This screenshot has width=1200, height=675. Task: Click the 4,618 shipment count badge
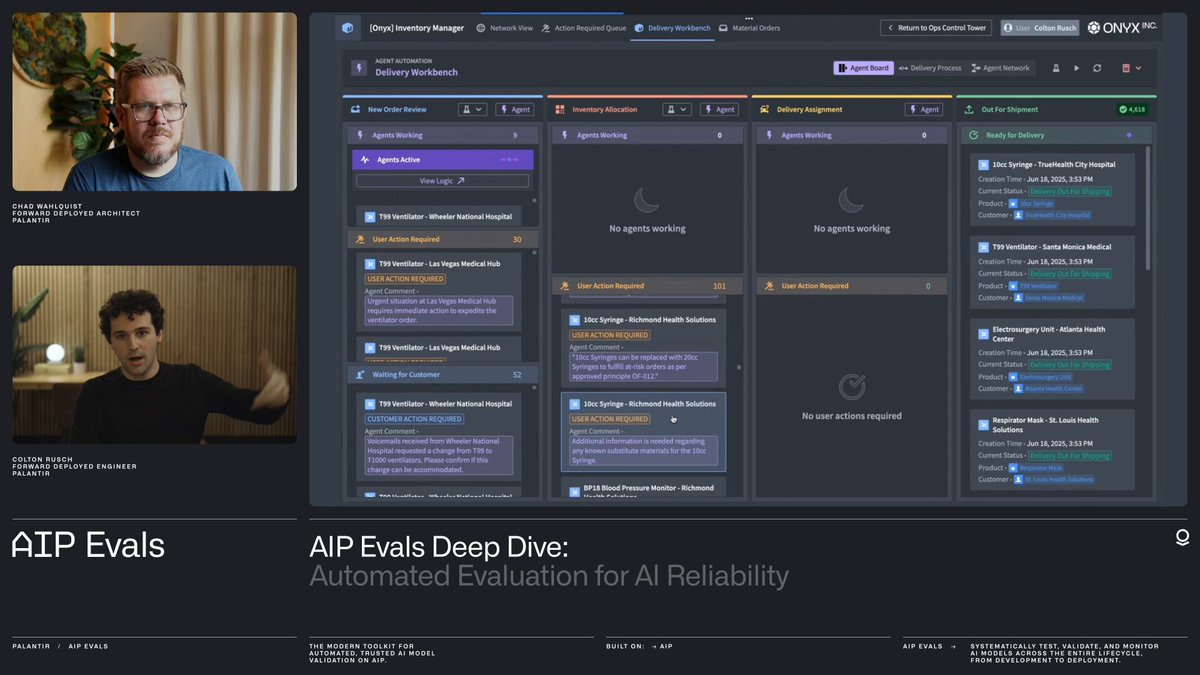click(1132, 109)
